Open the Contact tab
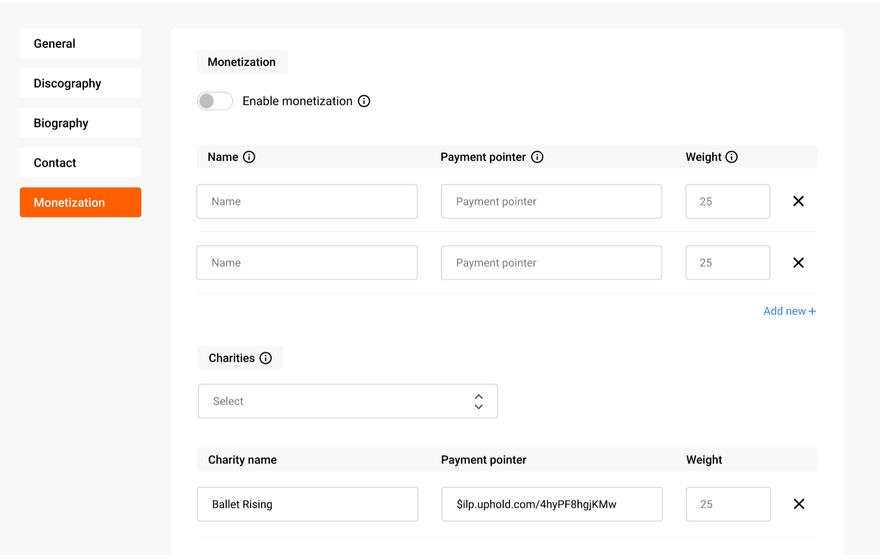The image size is (880, 560). pos(80,163)
